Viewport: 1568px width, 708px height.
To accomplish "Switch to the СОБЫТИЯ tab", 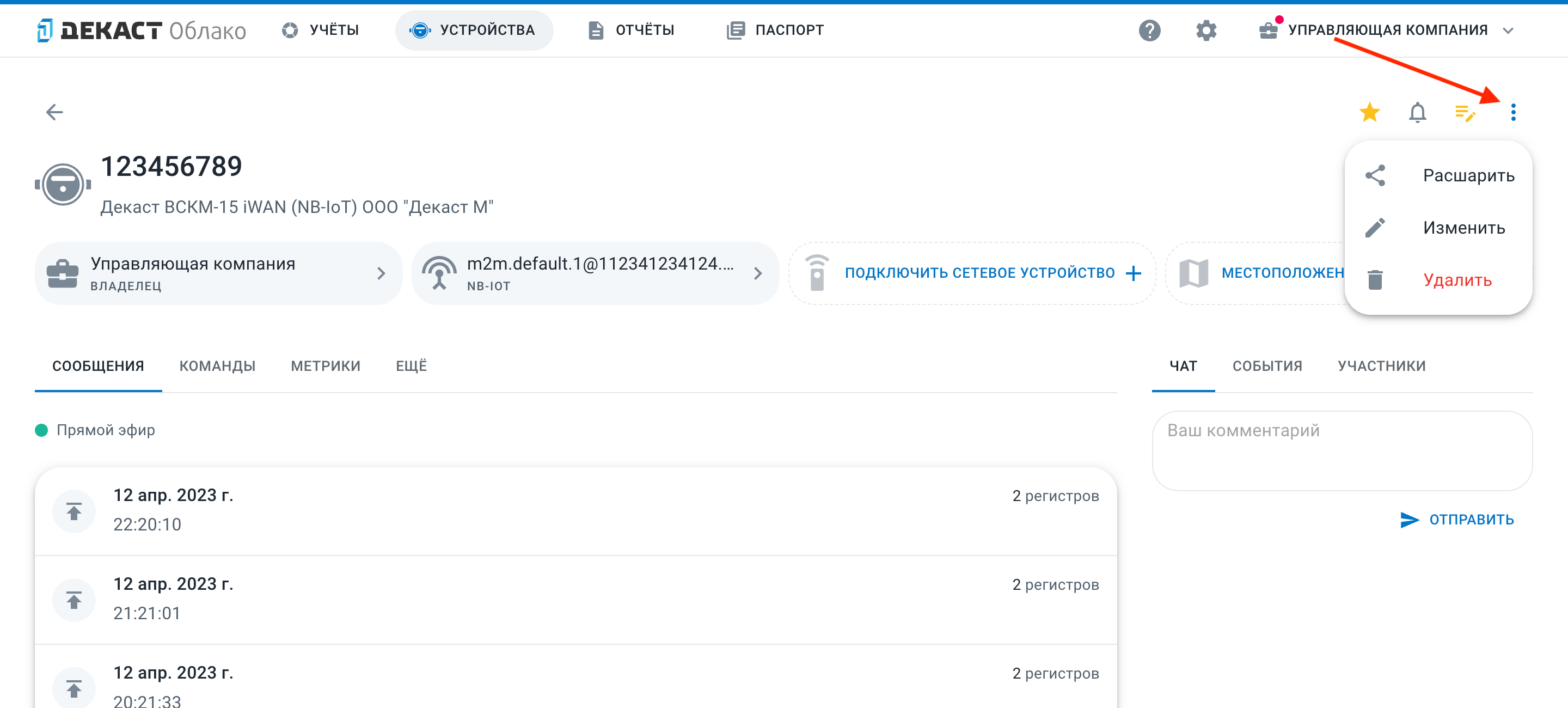I will click(x=1267, y=366).
